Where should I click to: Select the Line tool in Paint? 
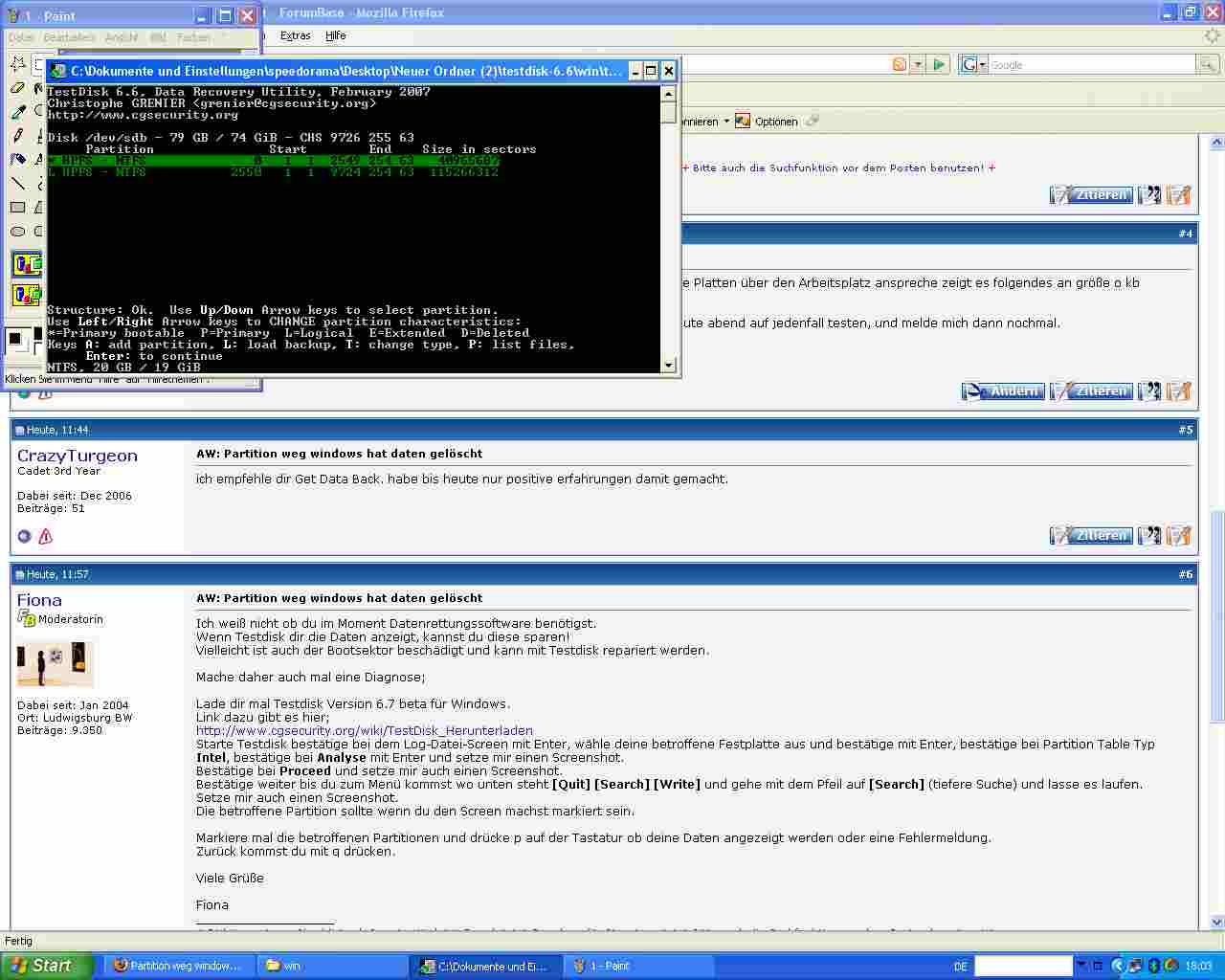tap(17, 184)
